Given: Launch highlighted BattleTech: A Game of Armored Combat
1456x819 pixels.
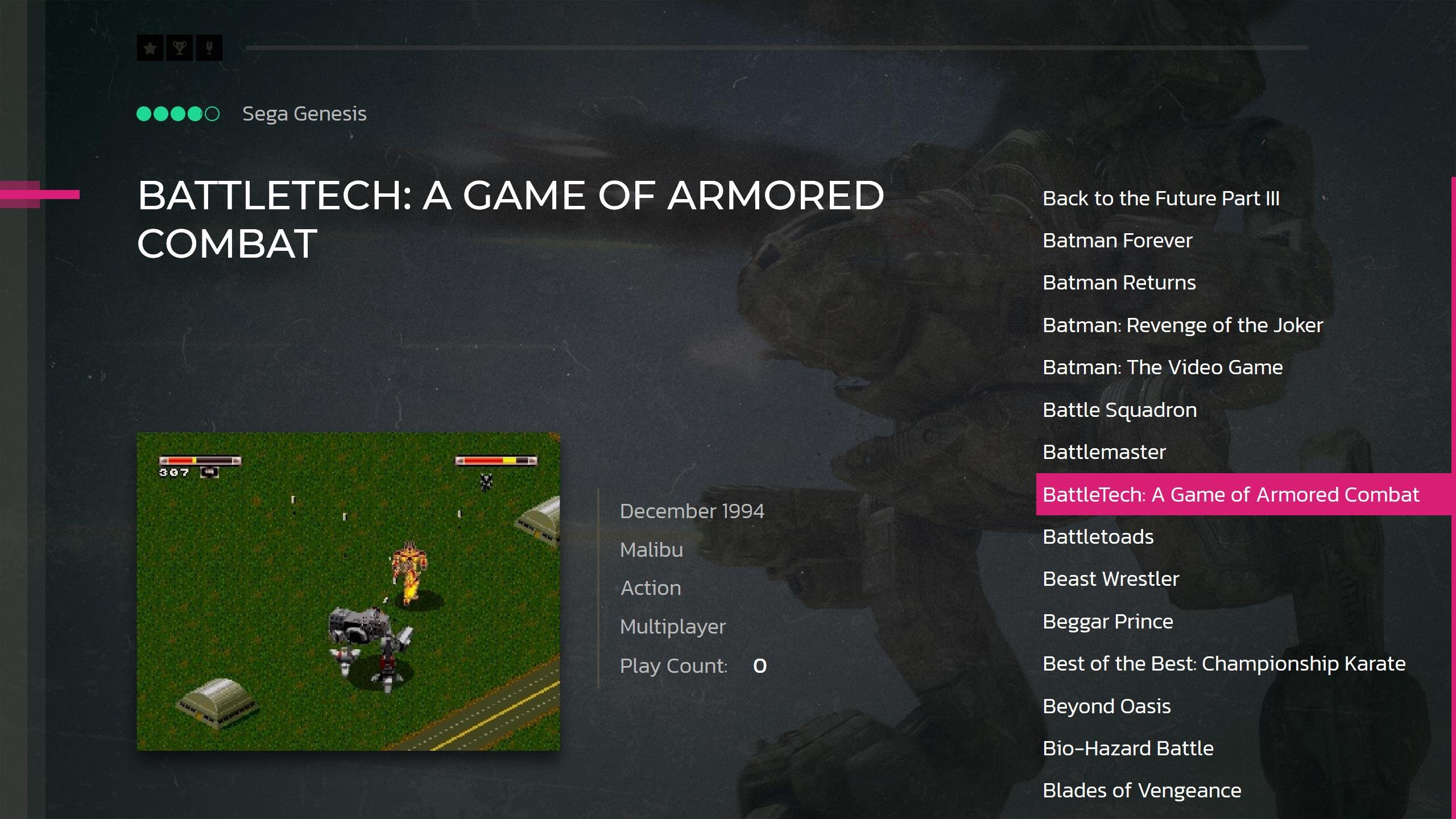Looking at the screenshot, I should click(x=1244, y=494).
